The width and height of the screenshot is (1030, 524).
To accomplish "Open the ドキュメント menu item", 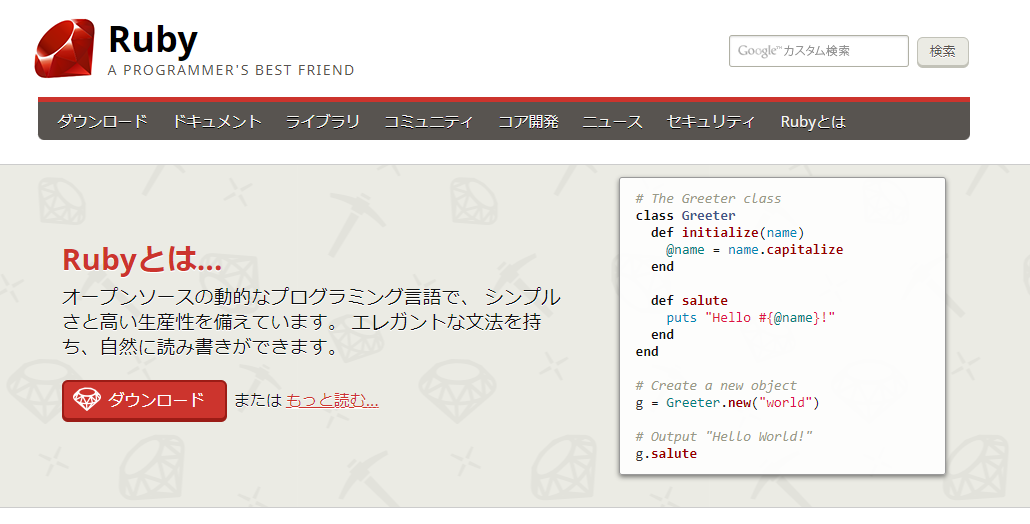I will point(217,121).
